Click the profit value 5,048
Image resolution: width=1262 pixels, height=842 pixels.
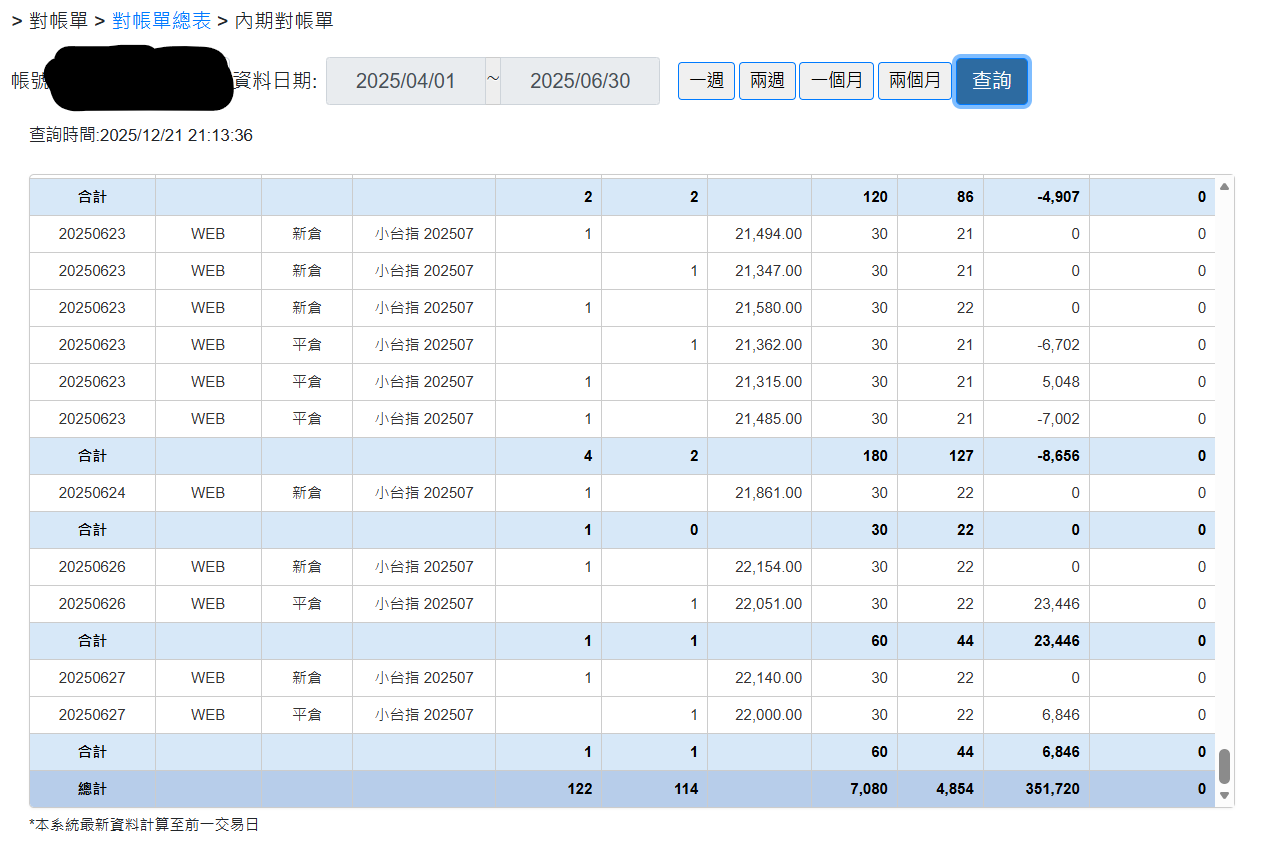(1060, 382)
